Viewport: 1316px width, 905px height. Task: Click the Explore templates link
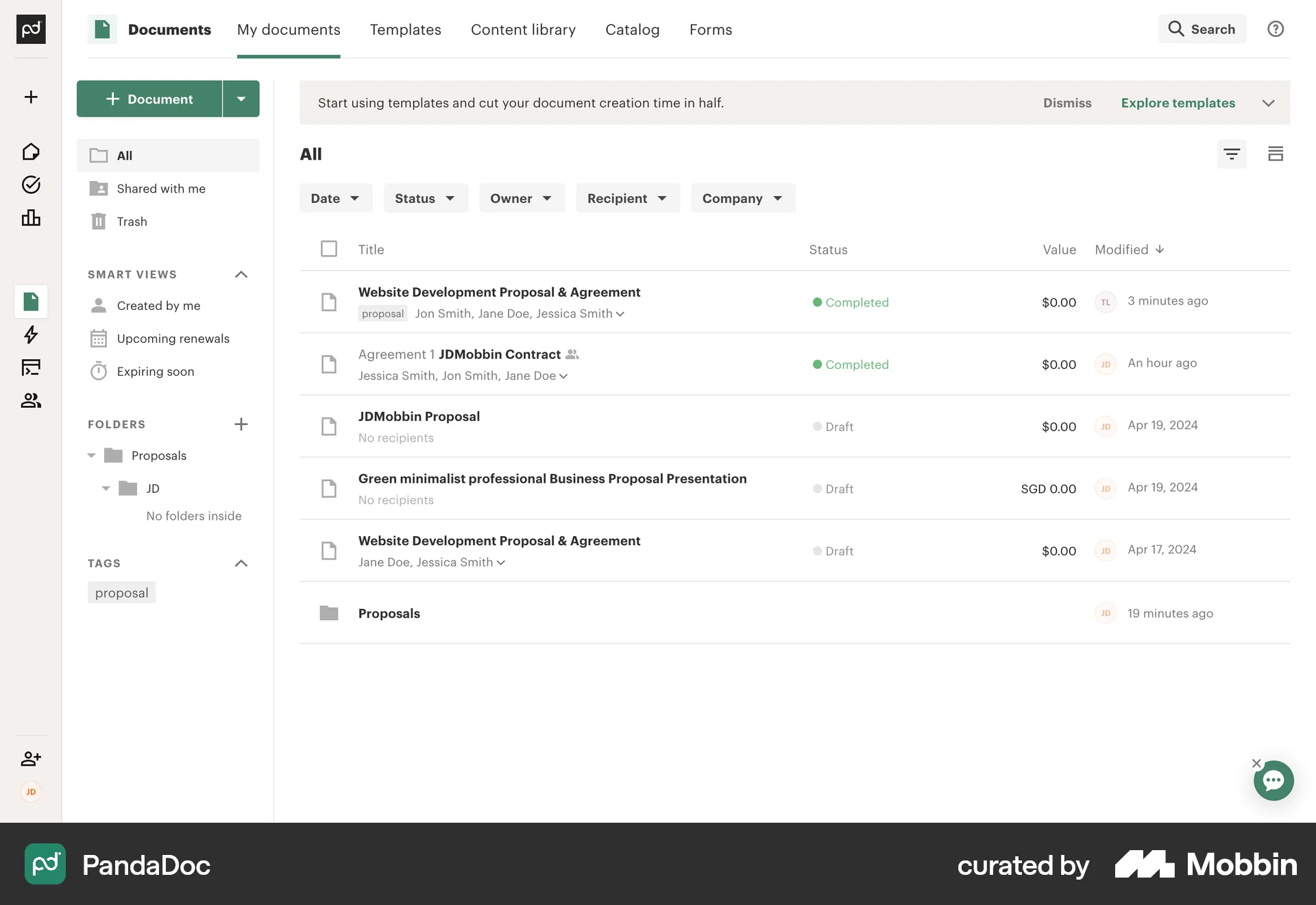click(x=1178, y=103)
